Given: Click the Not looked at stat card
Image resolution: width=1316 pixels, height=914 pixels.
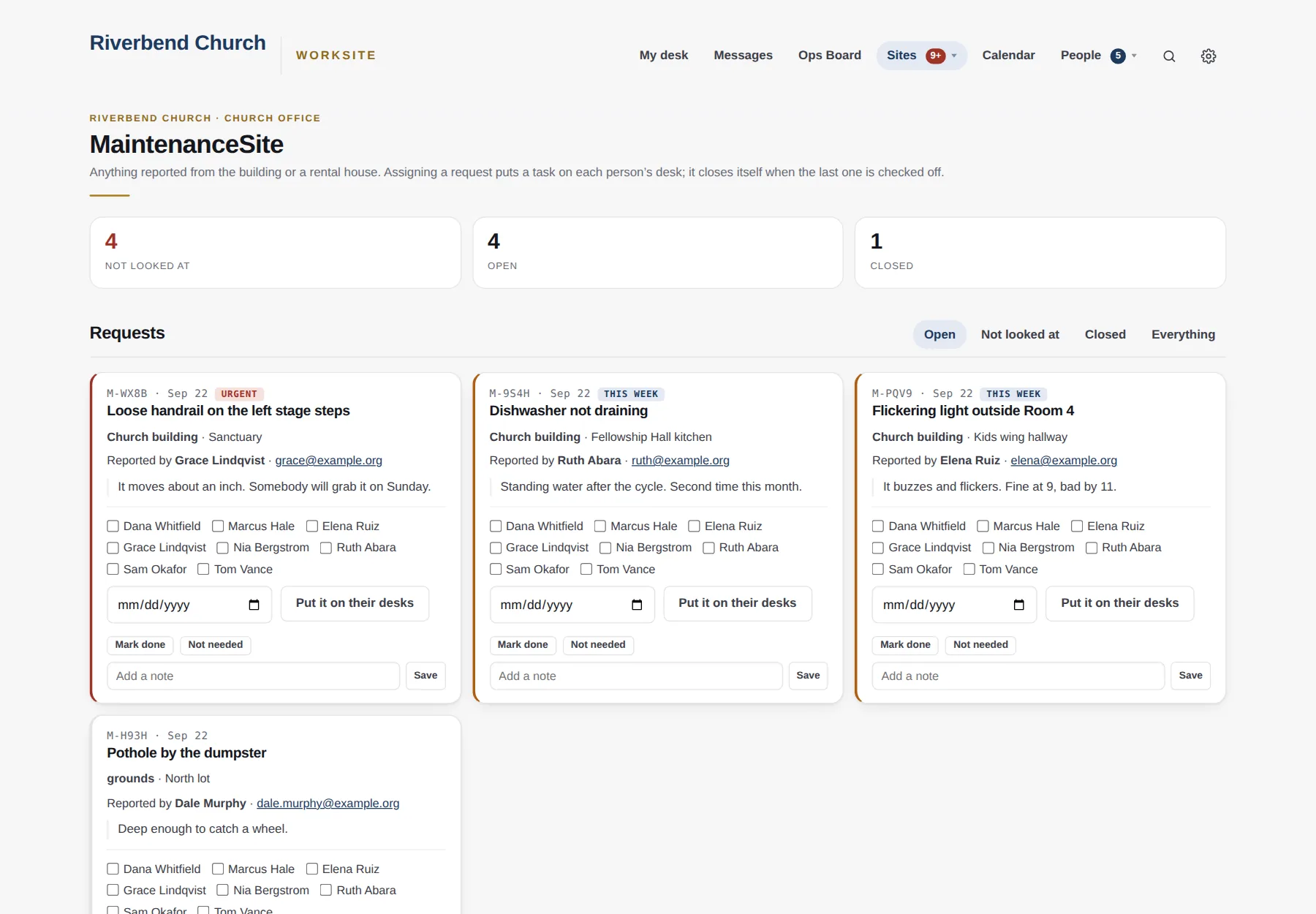Looking at the screenshot, I should (x=275, y=252).
